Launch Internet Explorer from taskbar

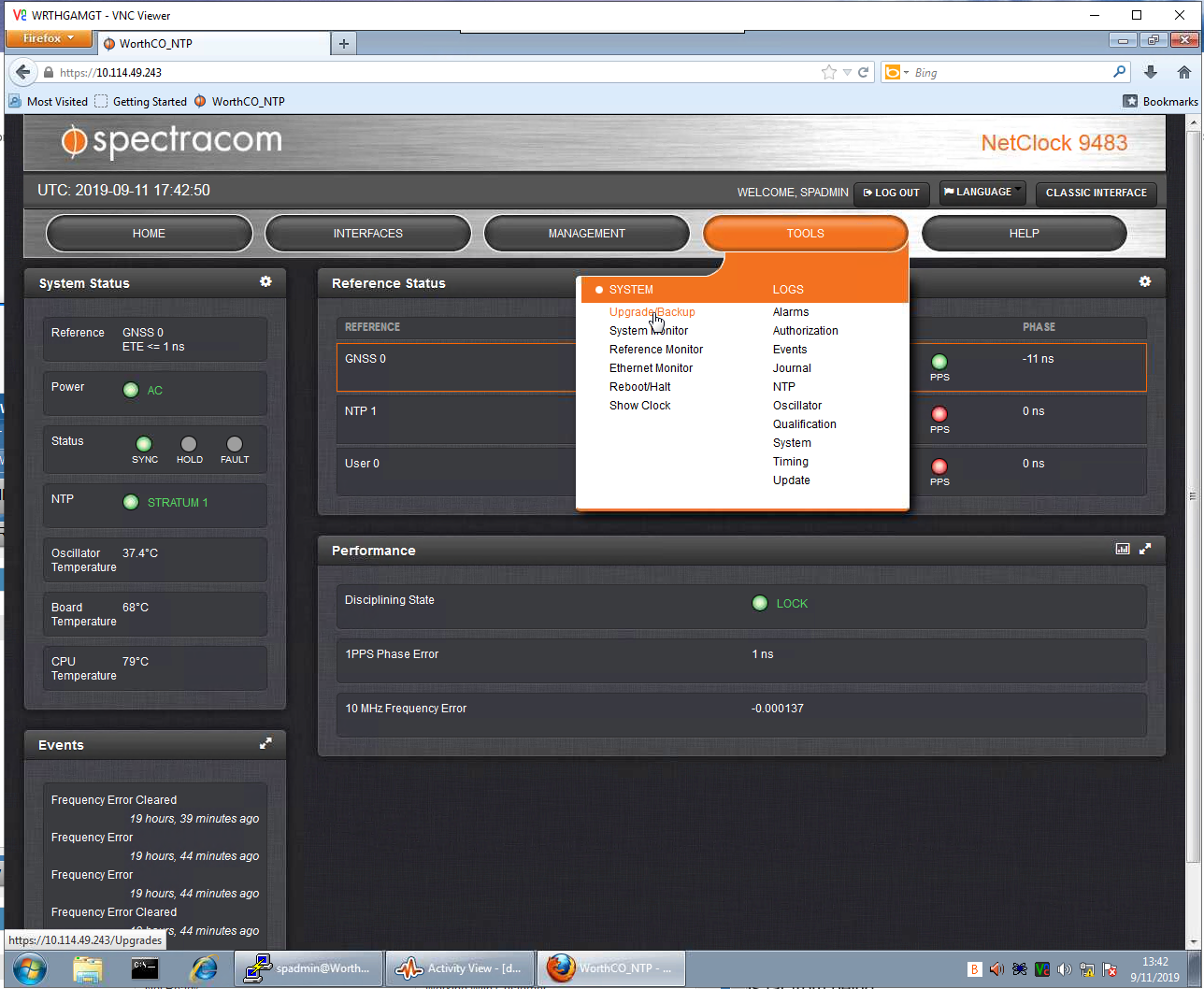click(x=203, y=969)
